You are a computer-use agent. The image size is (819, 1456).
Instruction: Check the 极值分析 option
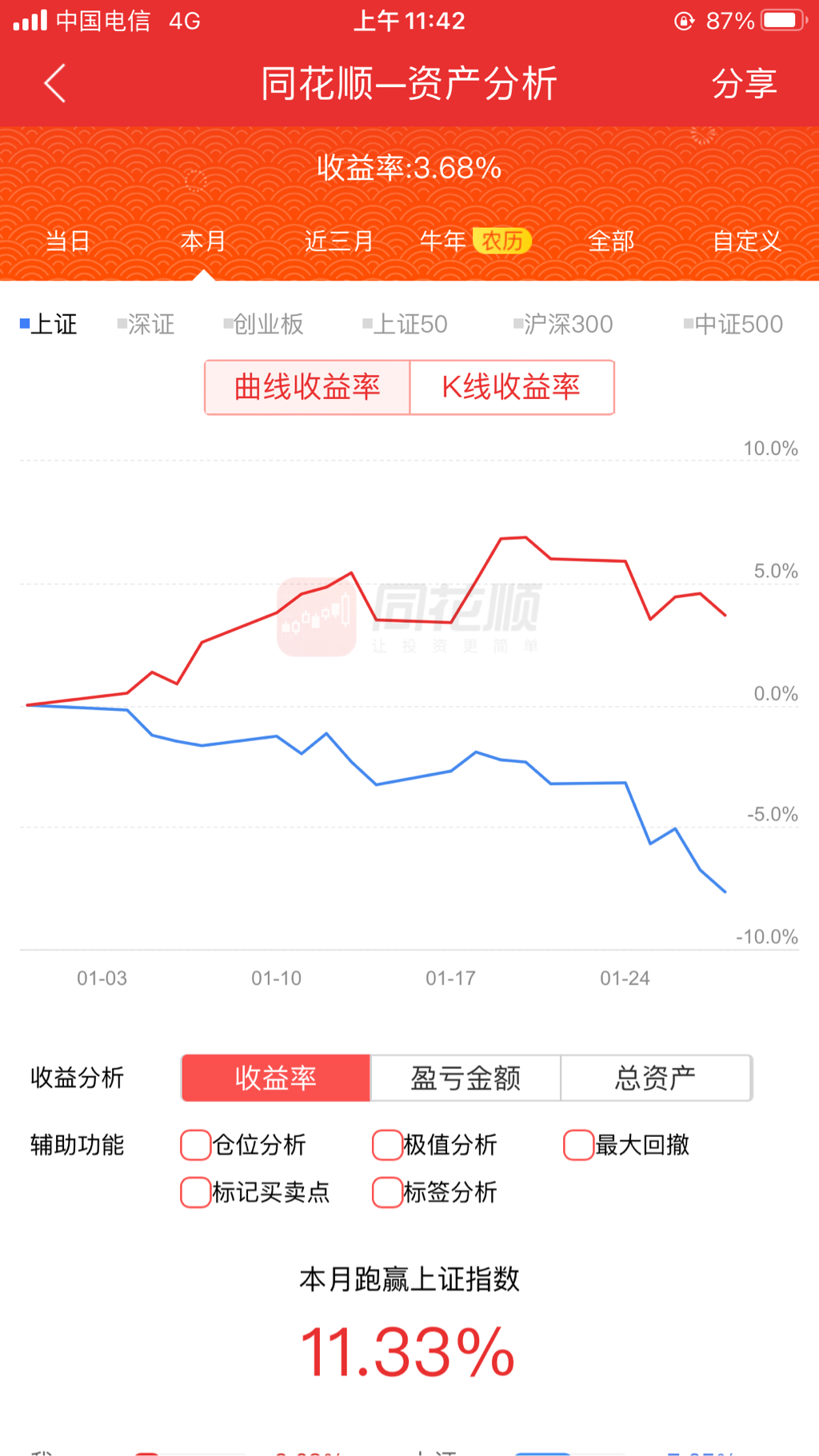point(387,1145)
